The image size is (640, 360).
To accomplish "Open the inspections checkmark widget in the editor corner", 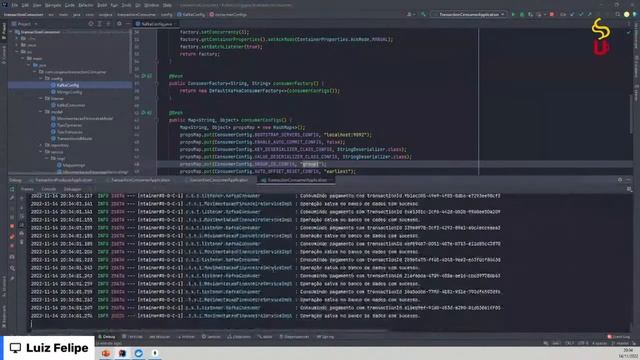I will coord(629,32).
